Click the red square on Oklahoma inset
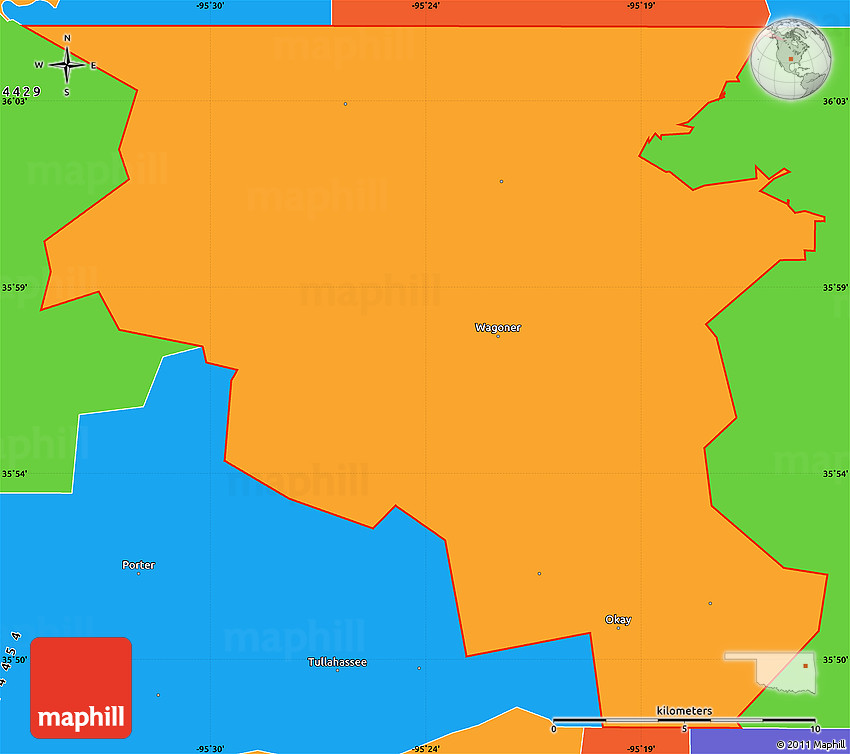This screenshot has height=754, width=850. [805, 666]
